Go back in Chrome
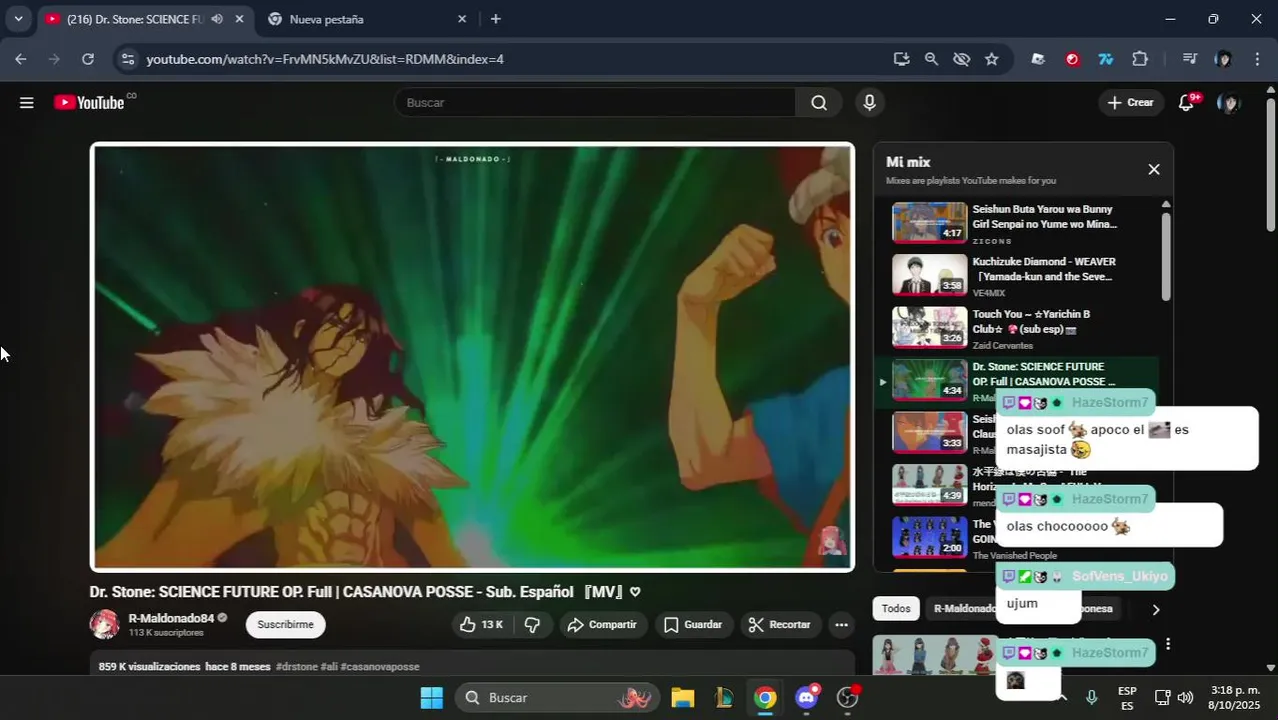This screenshot has width=1278, height=720. click(21, 59)
